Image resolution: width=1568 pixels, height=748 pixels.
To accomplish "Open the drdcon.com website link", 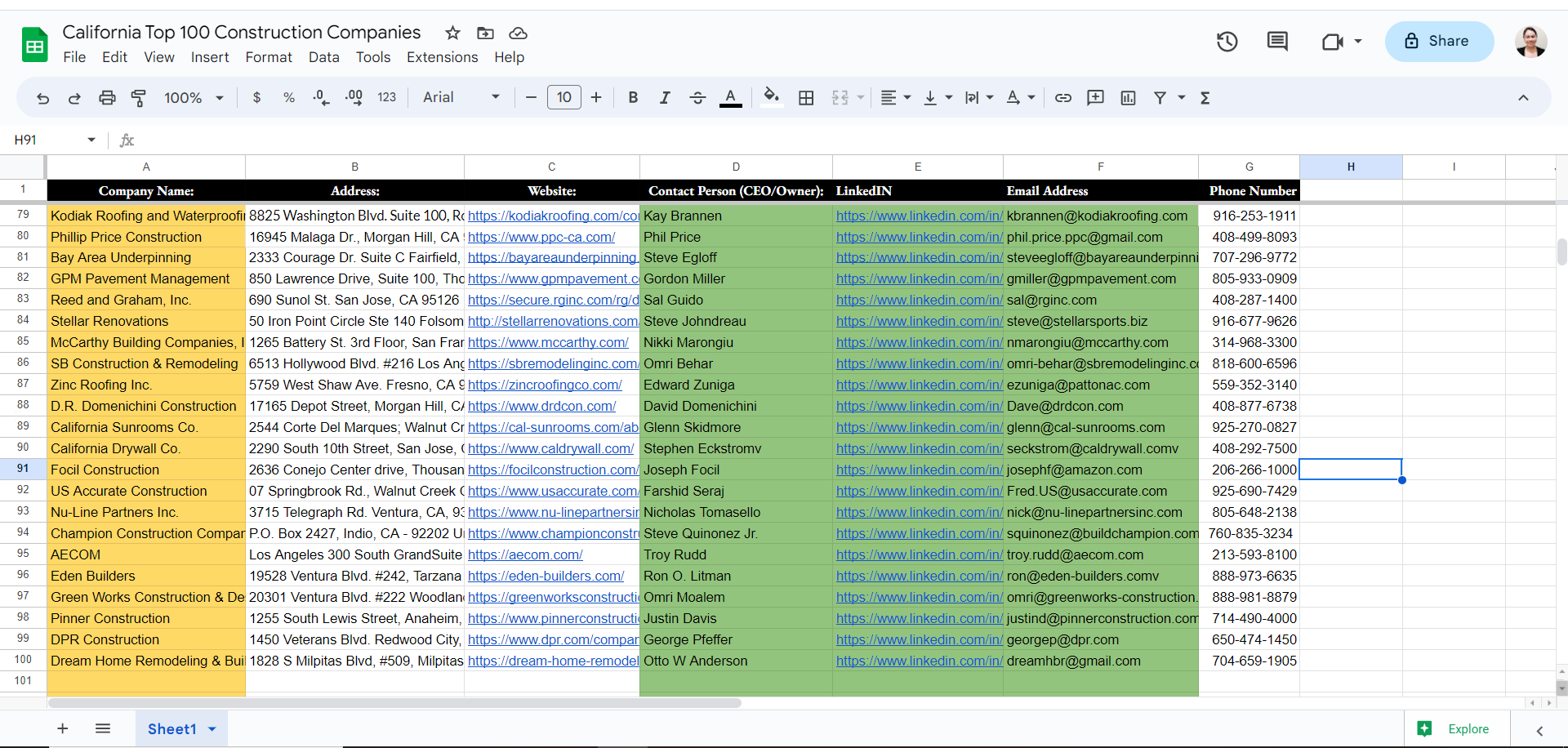I will [541, 407].
